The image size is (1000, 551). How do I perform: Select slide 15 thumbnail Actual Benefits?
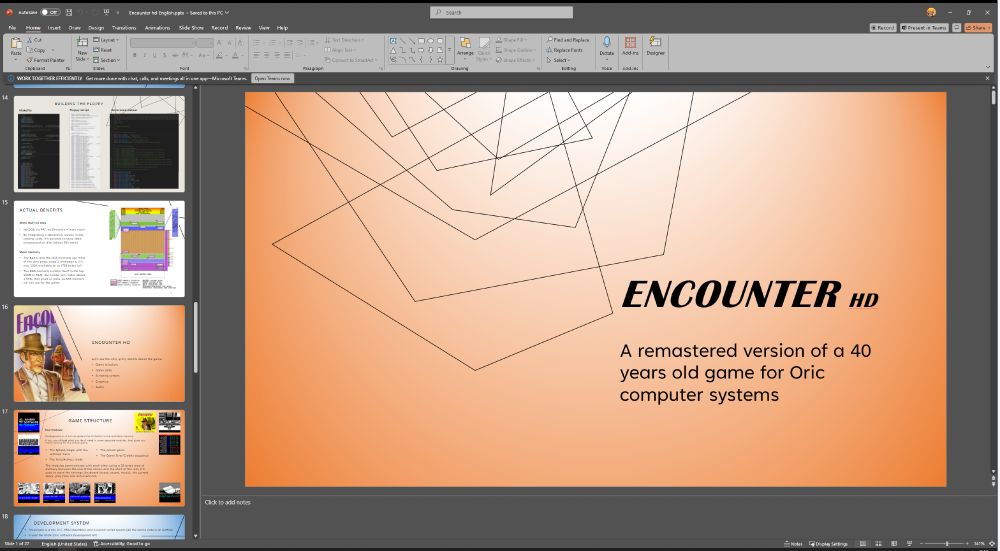point(99,249)
